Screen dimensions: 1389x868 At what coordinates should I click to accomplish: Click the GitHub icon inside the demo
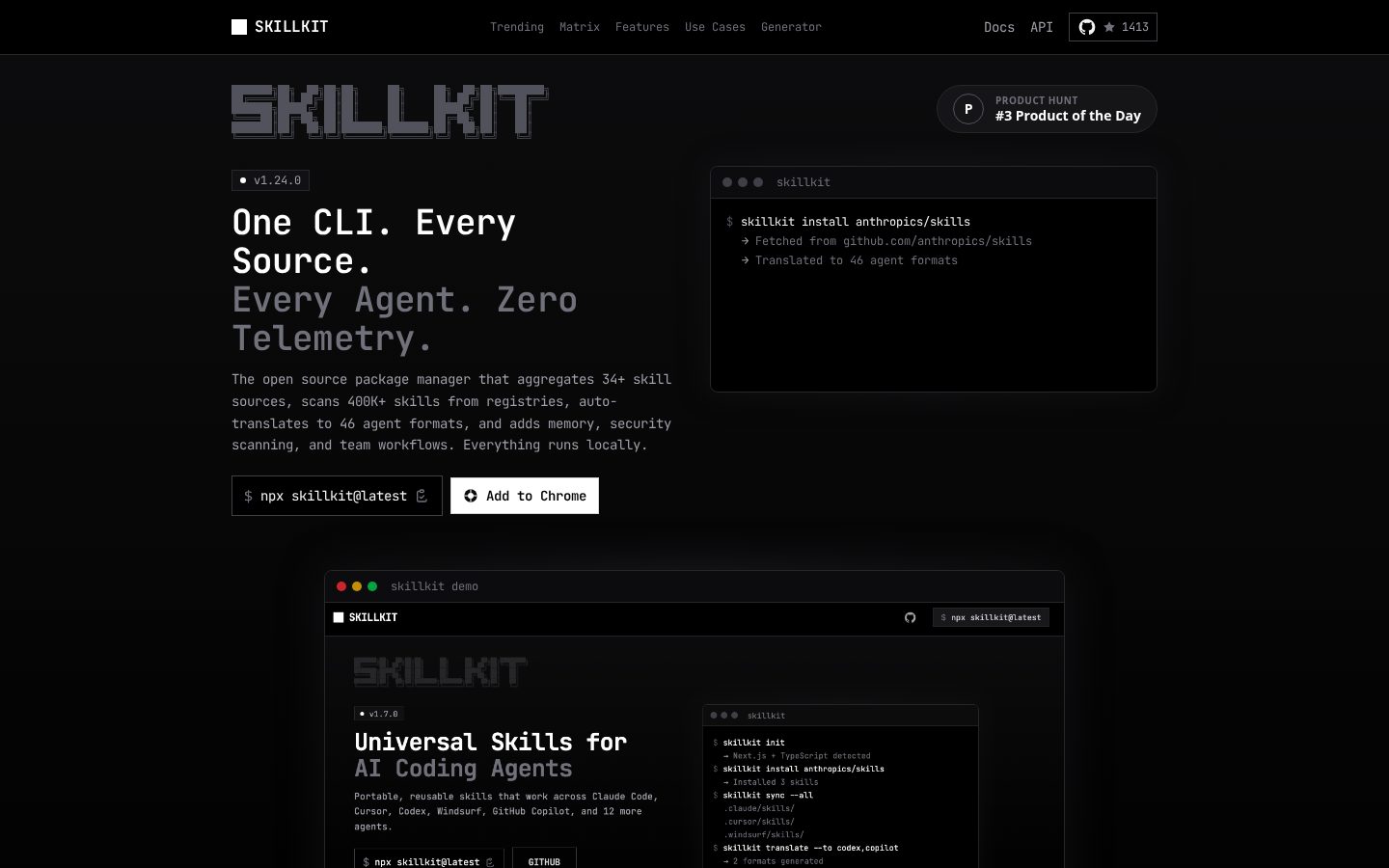pos(910,617)
